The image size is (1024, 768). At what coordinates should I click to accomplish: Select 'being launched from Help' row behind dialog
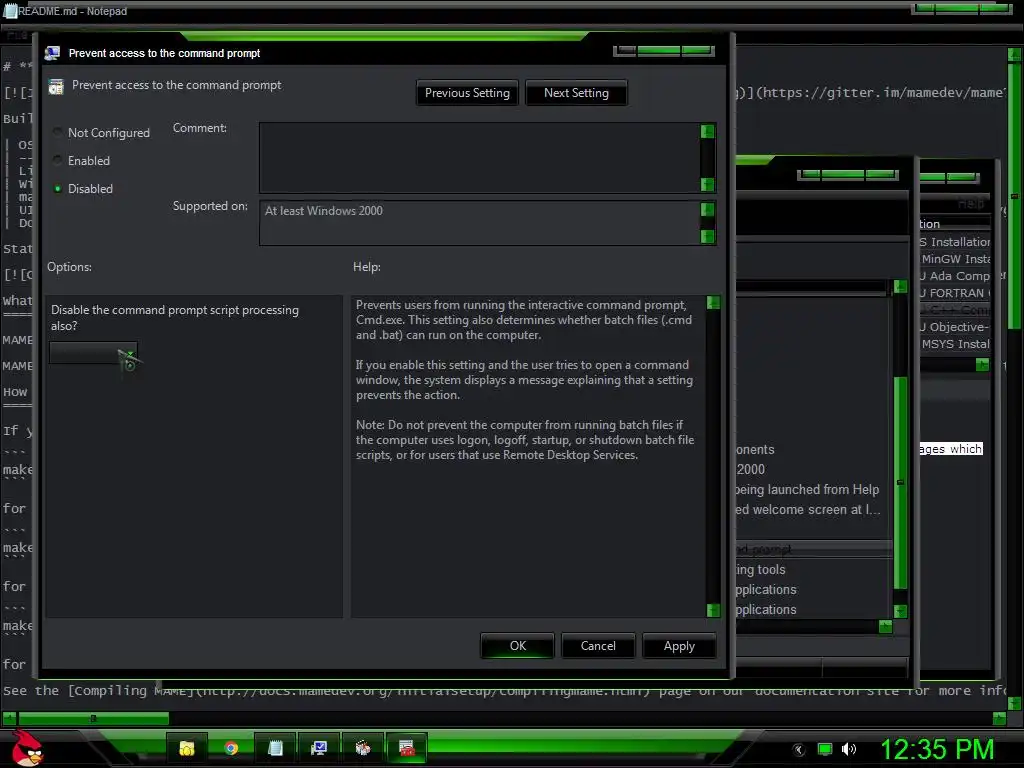tap(807, 490)
